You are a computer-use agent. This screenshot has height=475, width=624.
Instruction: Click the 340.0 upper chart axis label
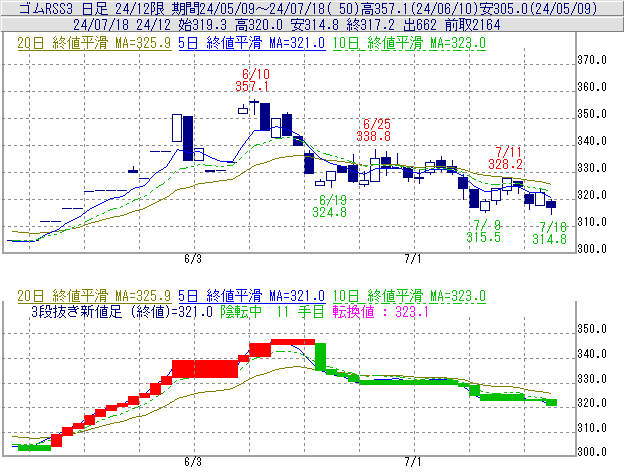tap(592, 141)
